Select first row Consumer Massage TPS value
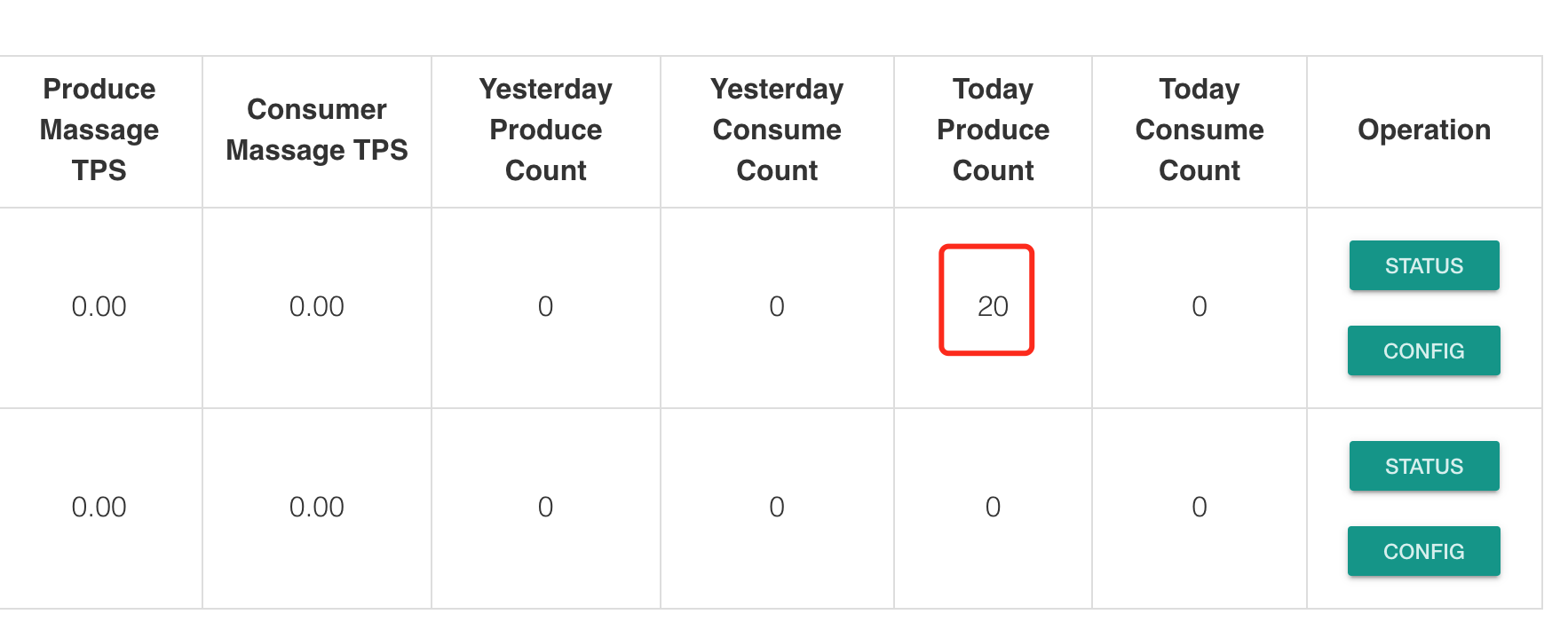Image resolution: width=1568 pixels, height=630 pixels. [x=317, y=306]
